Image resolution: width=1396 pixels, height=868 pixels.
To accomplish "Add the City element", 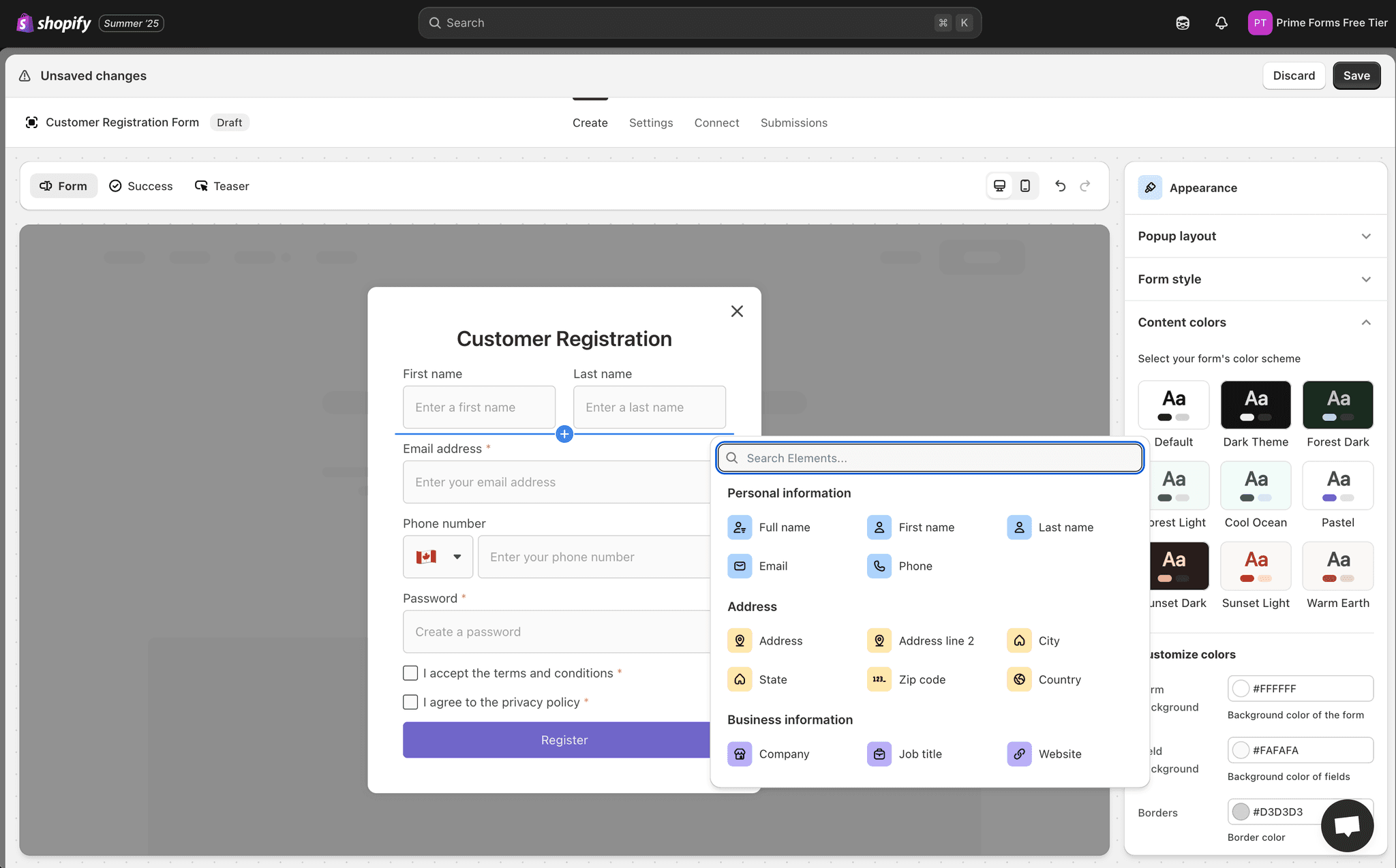I will click(1033, 641).
